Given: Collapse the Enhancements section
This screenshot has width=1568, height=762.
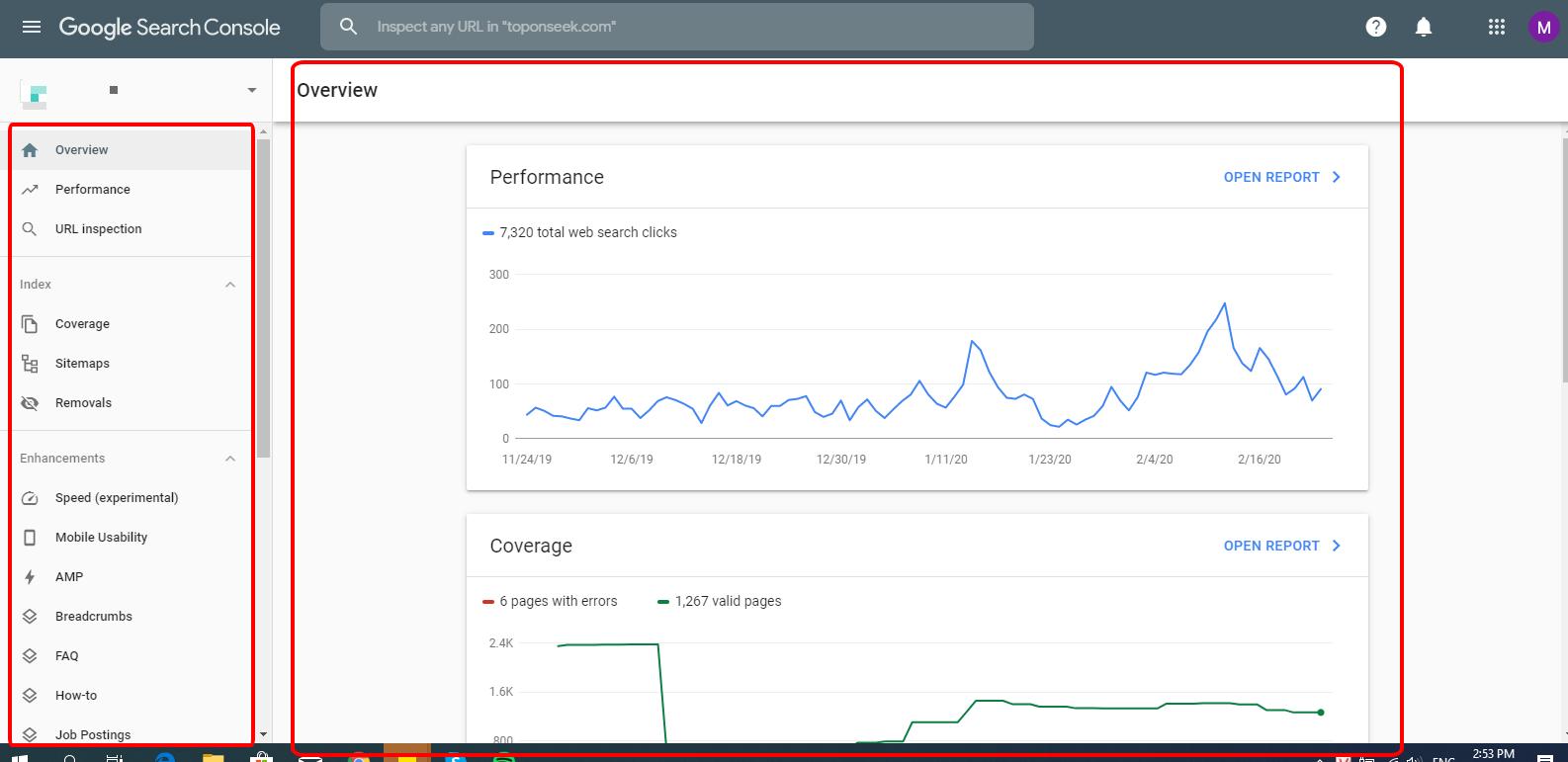Looking at the screenshot, I should click(x=230, y=459).
